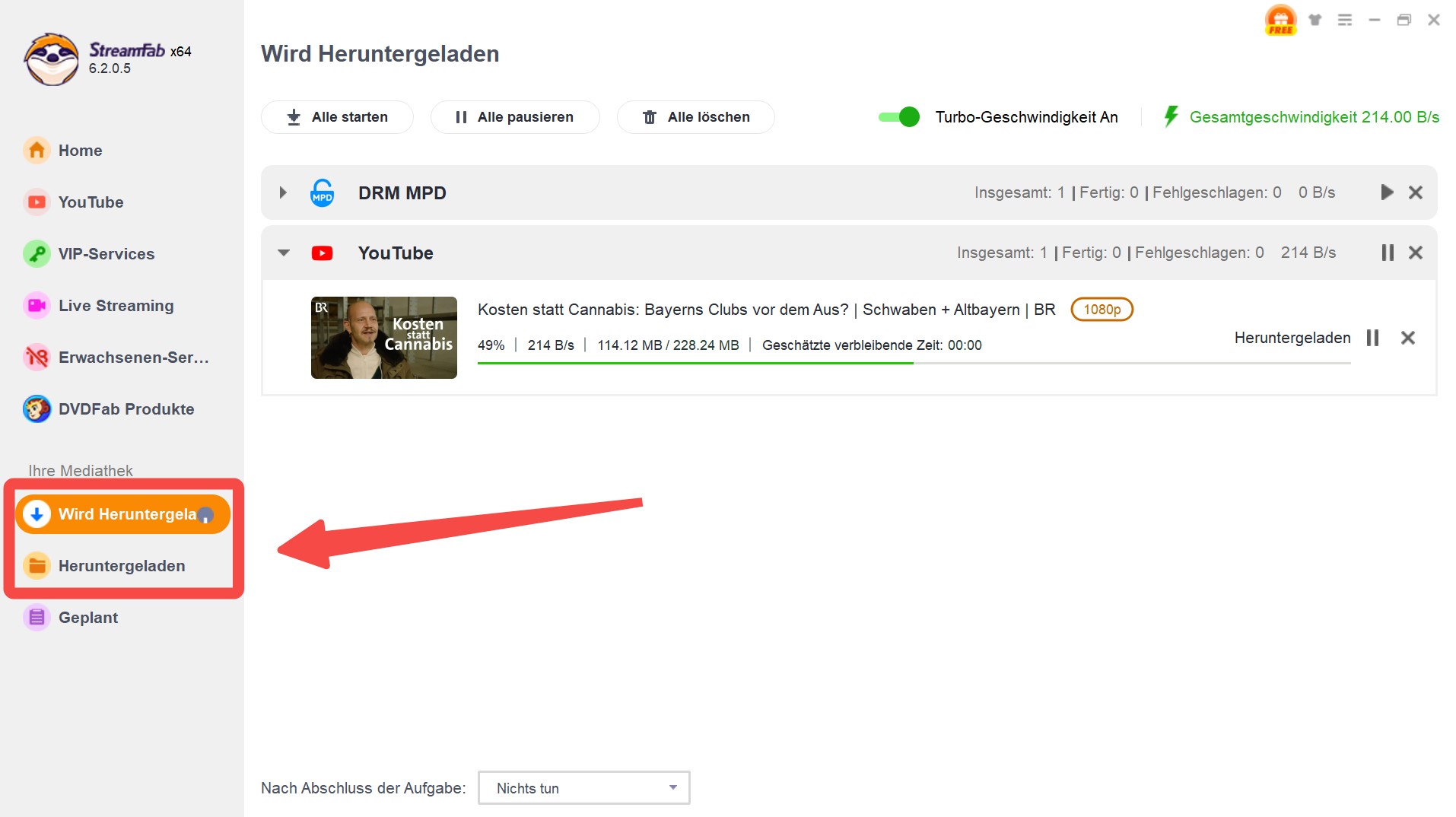Click the 1080p quality badge
This screenshot has width=1456, height=817.
1102,310
